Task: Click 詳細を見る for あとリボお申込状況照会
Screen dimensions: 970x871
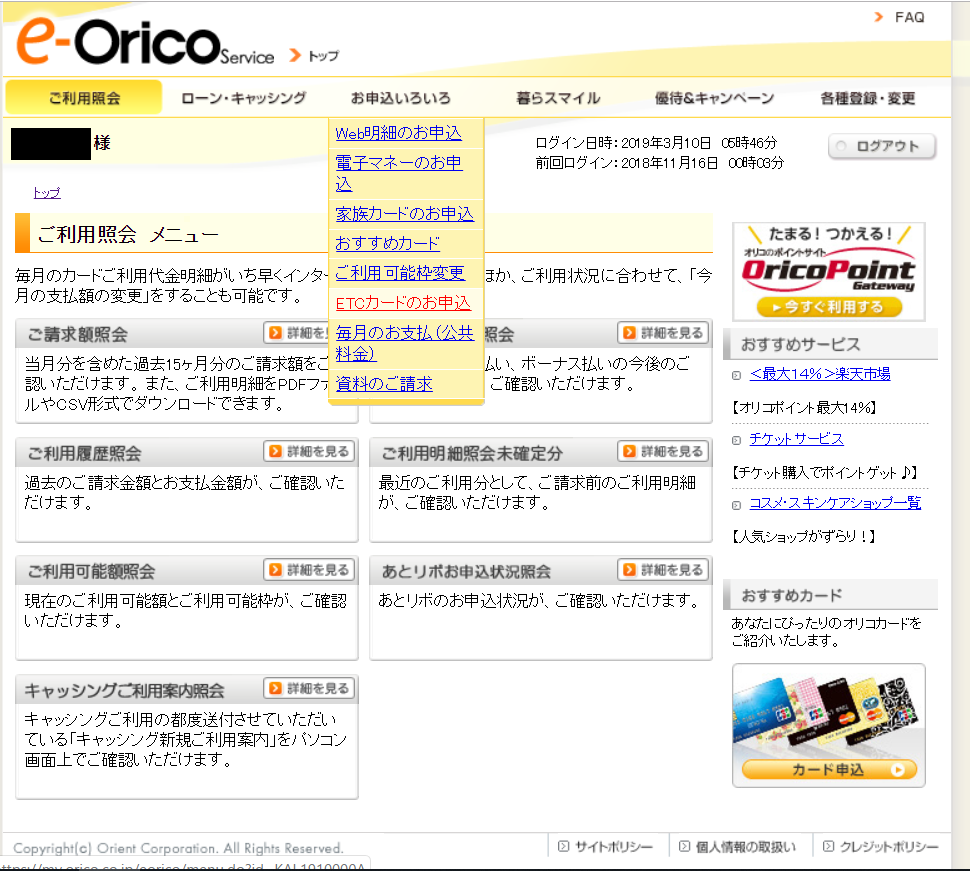Action: click(x=663, y=570)
